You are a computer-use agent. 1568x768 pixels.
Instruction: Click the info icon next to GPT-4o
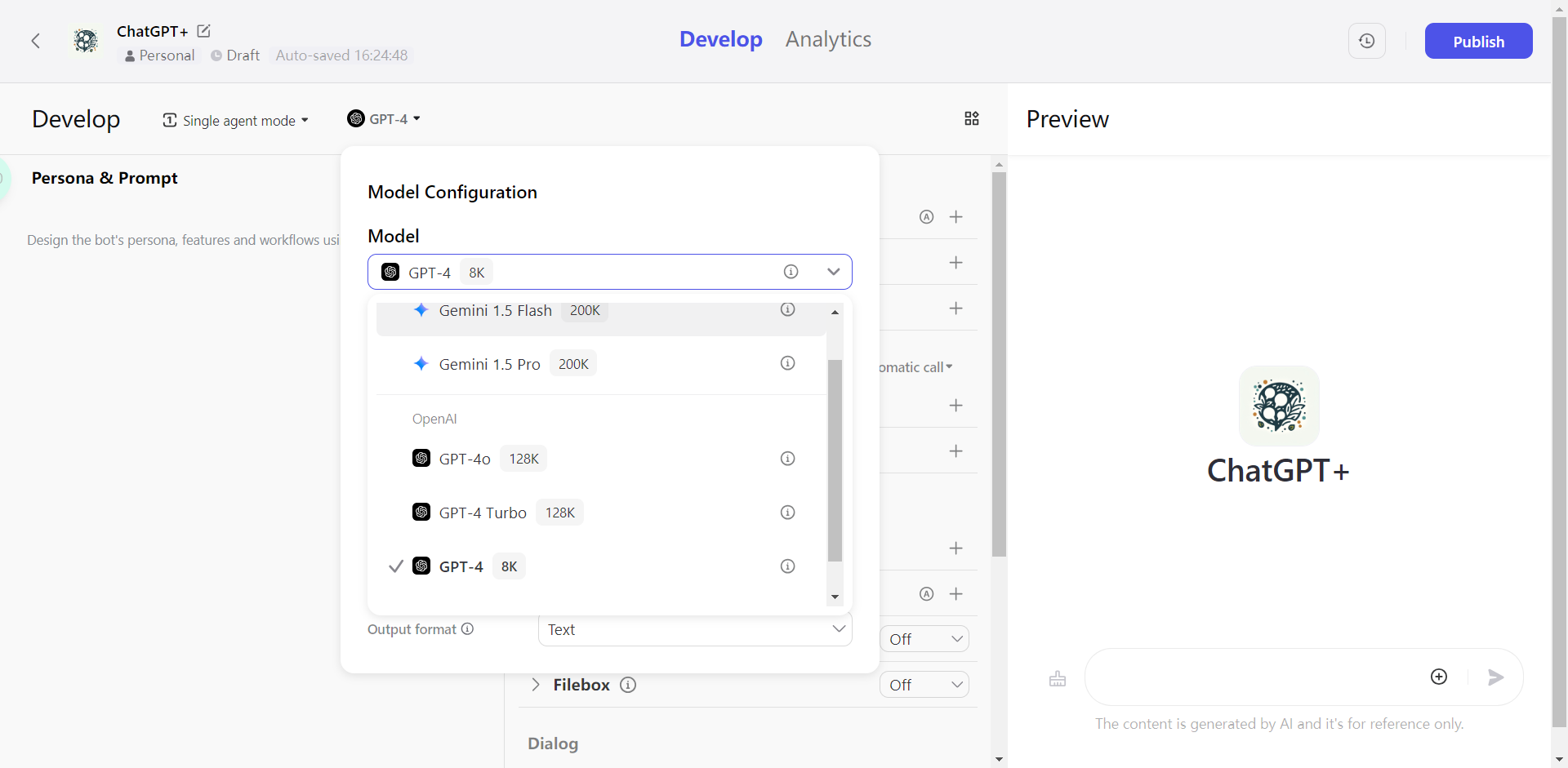(787, 459)
